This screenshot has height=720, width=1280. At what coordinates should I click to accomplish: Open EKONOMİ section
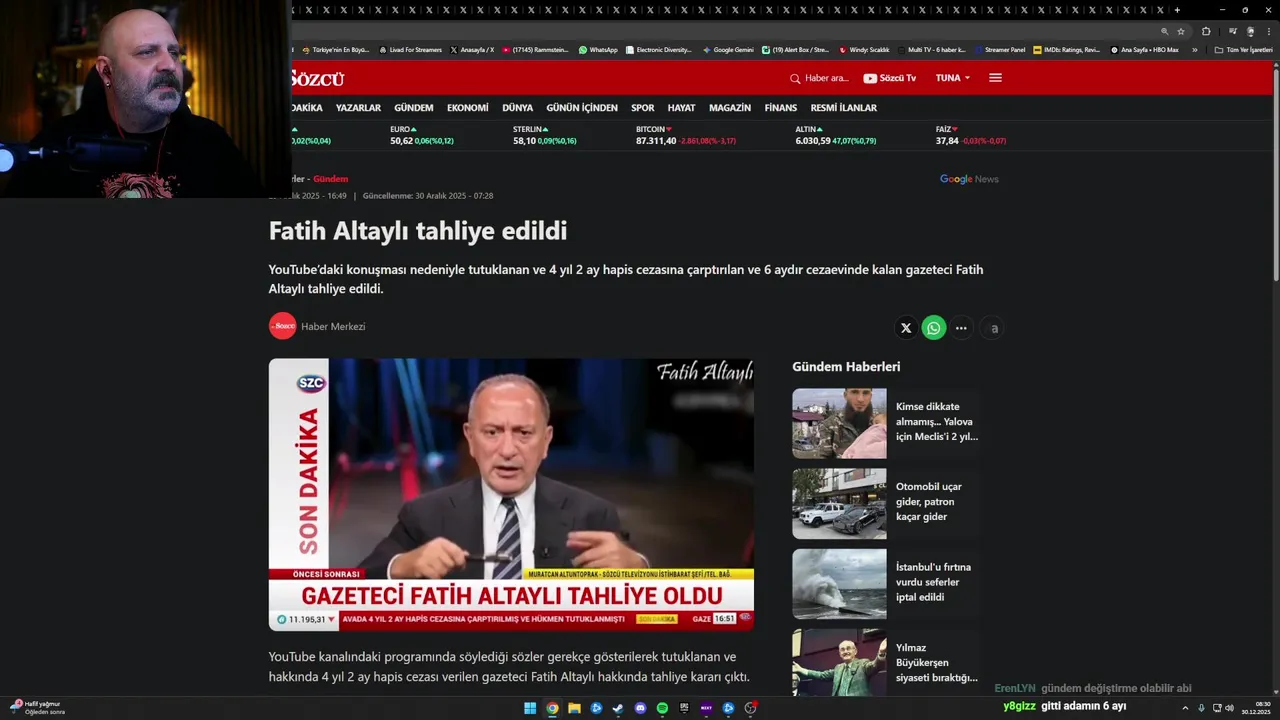[468, 108]
